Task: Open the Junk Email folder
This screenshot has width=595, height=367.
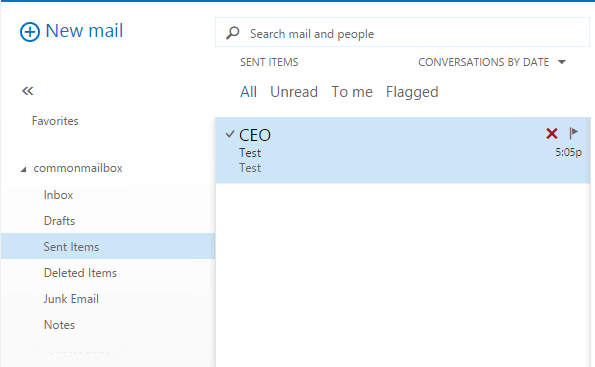Action: click(71, 299)
